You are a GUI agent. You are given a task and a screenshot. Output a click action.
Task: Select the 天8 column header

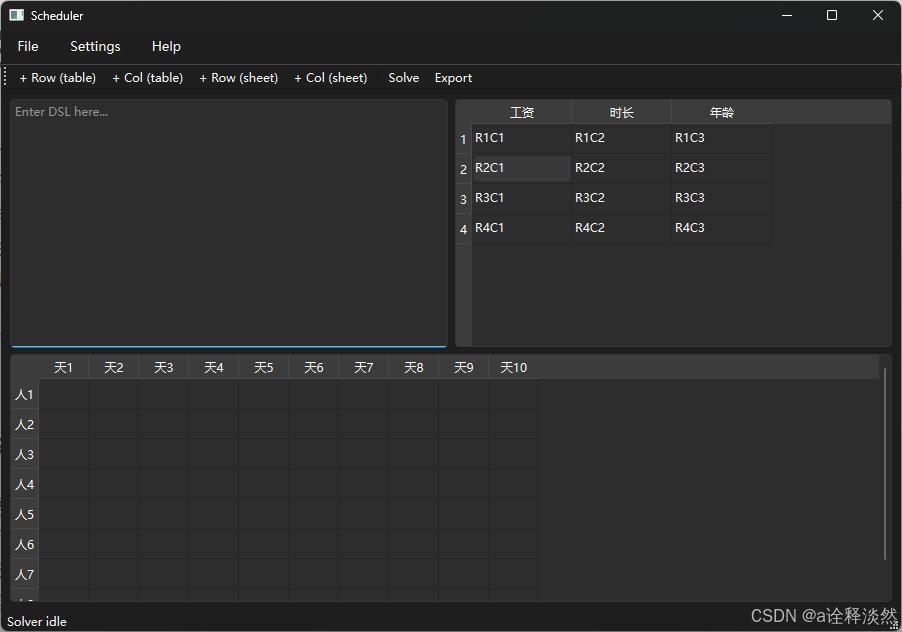(414, 367)
